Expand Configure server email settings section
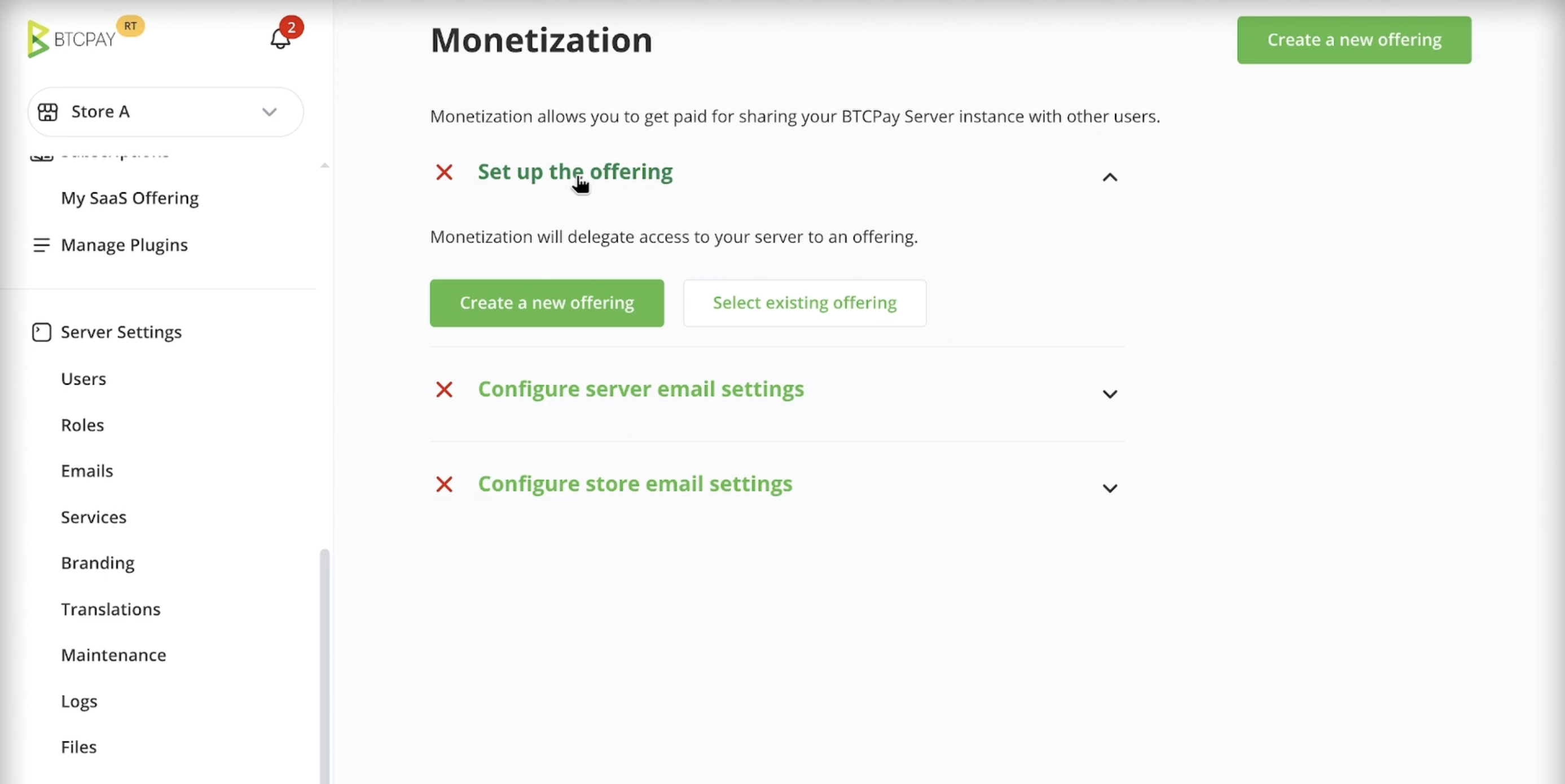 click(1109, 394)
